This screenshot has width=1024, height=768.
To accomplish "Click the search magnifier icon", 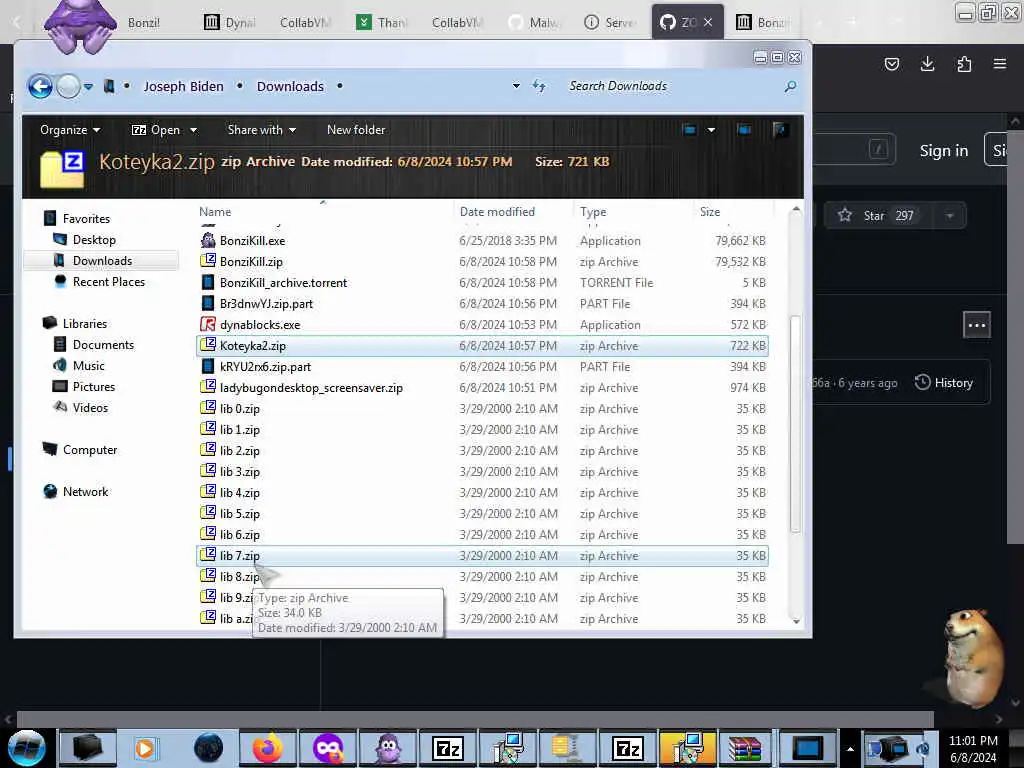I will 790,86.
